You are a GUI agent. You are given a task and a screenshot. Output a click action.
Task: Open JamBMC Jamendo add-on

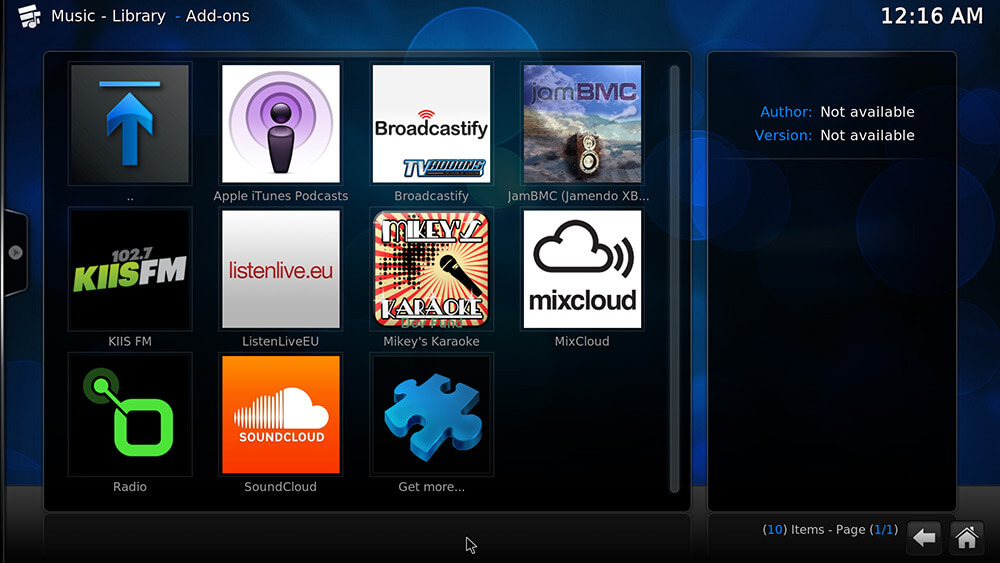tap(581, 124)
